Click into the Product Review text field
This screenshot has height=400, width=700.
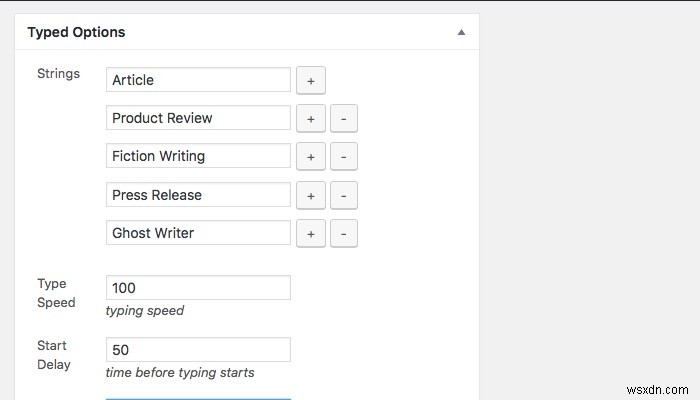pos(198,118)
